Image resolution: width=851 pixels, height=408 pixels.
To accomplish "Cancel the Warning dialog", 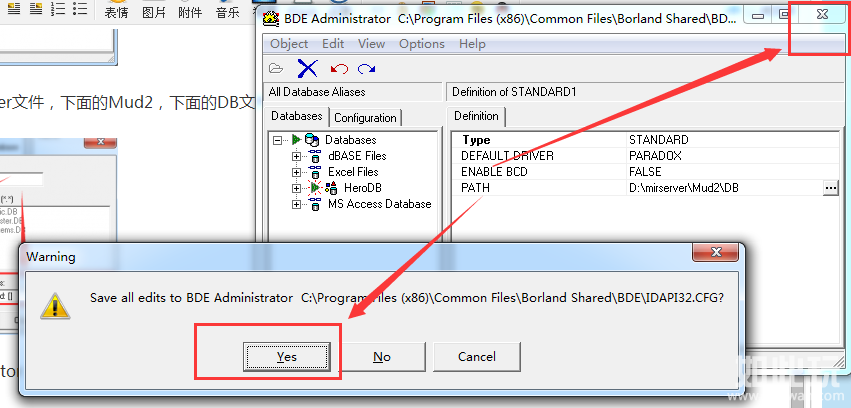I will [477, 357].
